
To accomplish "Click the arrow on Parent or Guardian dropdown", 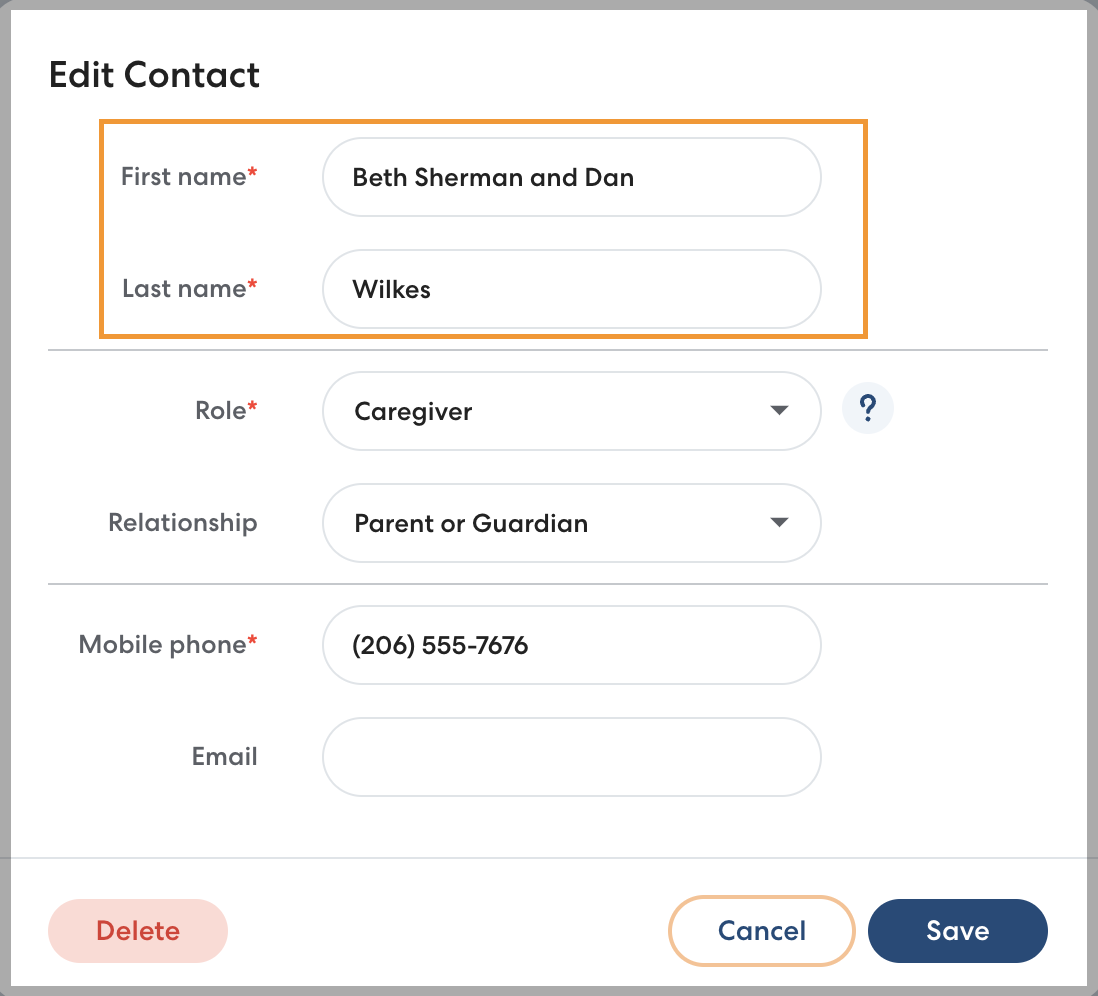I will click(780, 523).
